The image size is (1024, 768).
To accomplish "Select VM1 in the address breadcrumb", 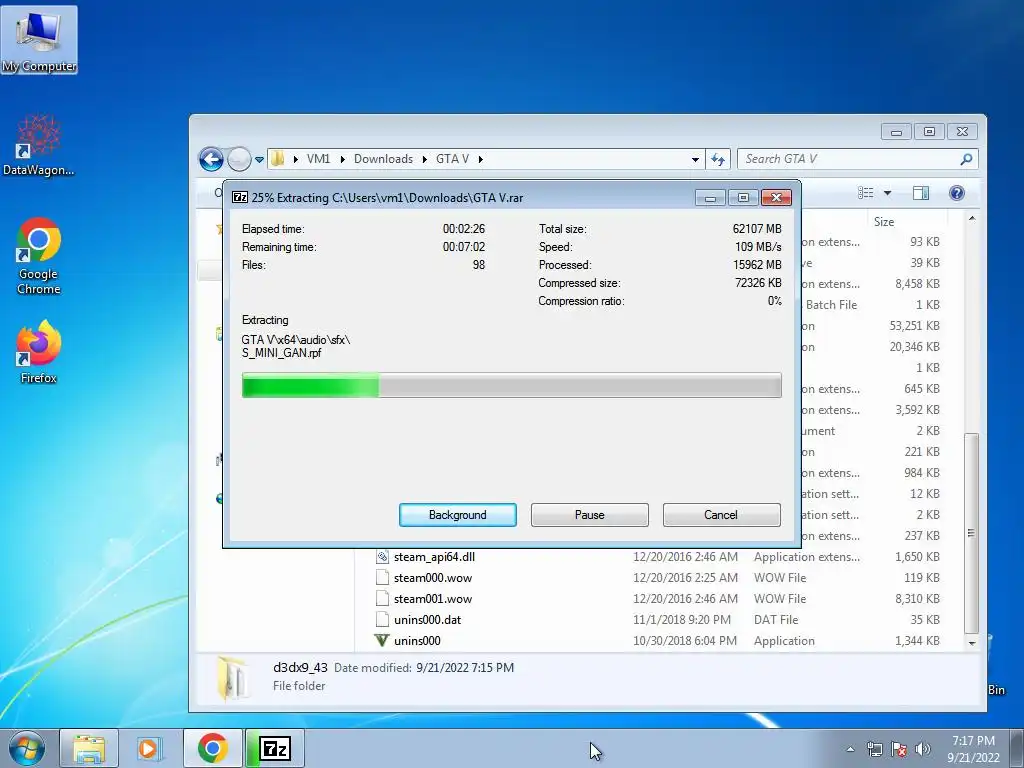I will coord(318,159).
